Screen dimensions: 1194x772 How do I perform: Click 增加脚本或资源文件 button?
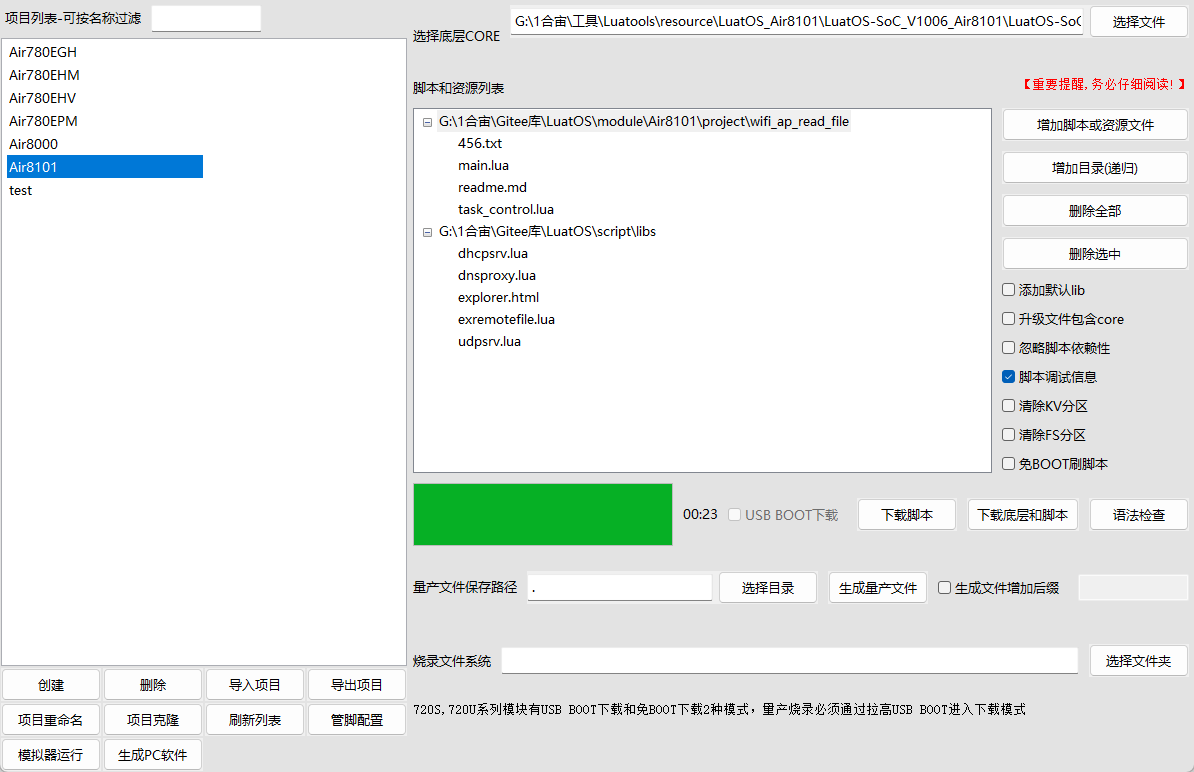1095,125
